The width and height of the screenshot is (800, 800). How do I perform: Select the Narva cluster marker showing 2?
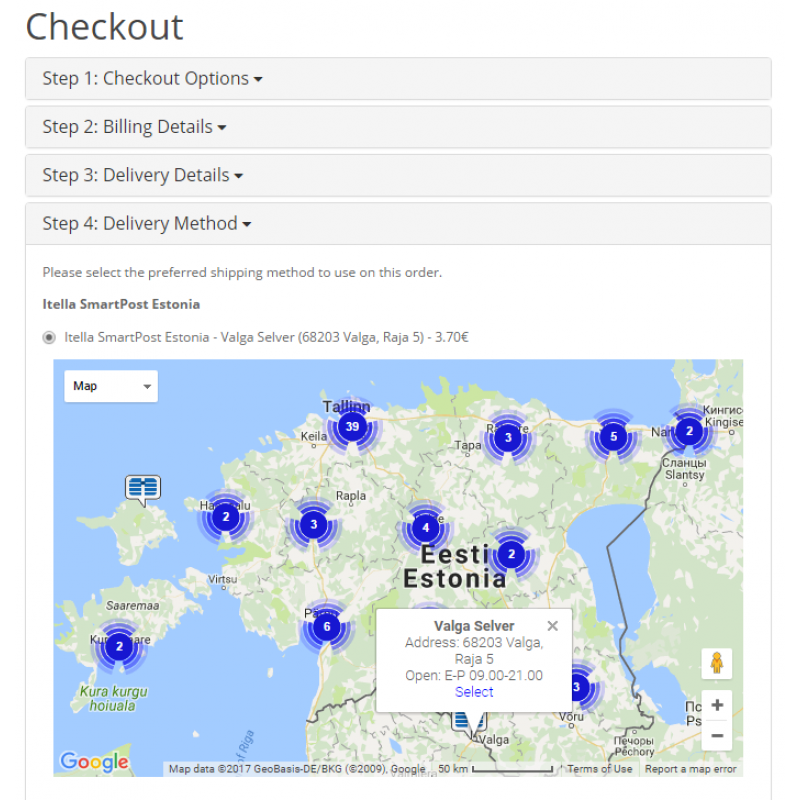coord(689,431)
